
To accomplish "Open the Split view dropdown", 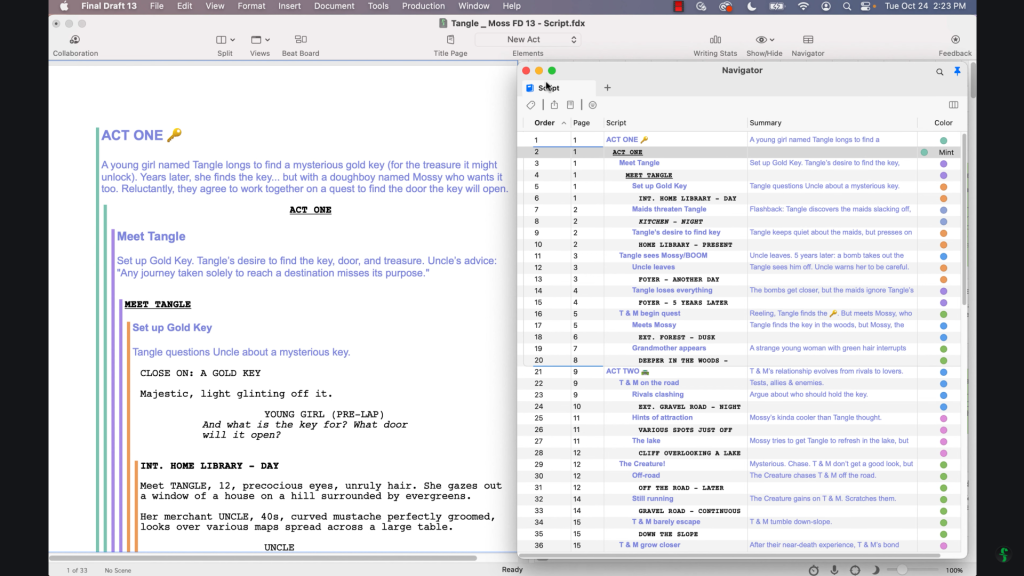I will click(225, 40).
